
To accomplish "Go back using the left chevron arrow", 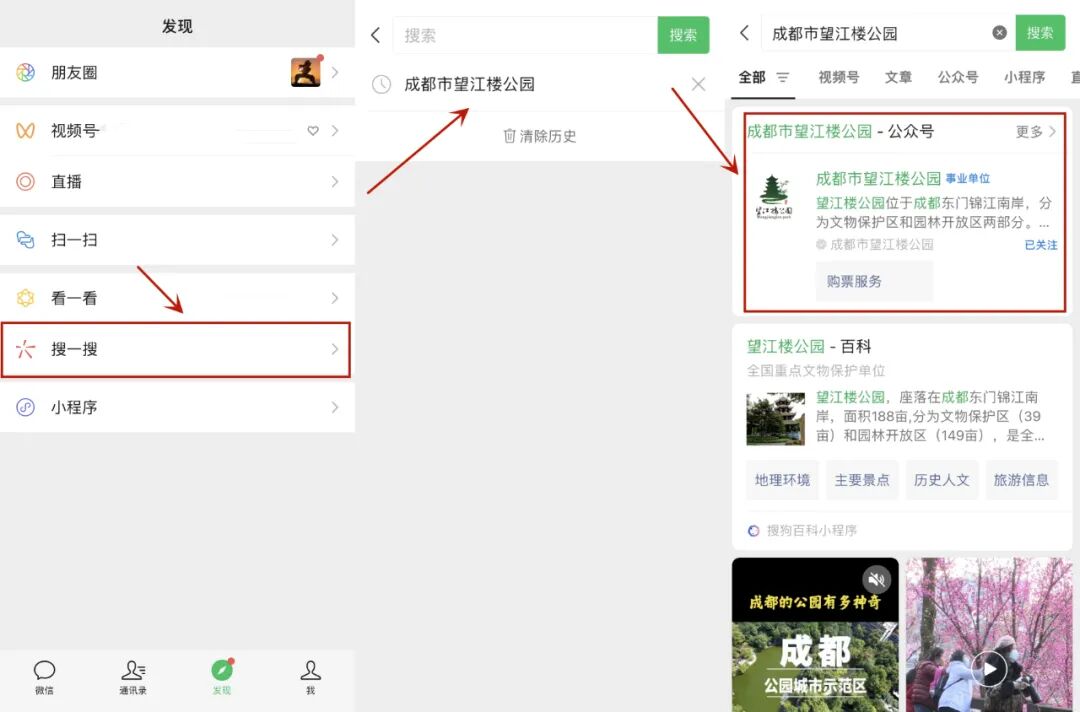I will 745,33.
